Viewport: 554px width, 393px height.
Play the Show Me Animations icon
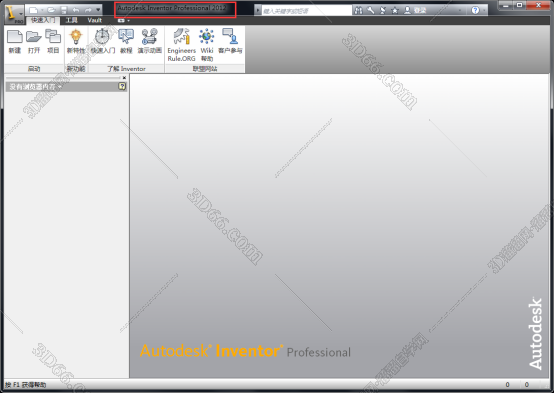point(149,41)
